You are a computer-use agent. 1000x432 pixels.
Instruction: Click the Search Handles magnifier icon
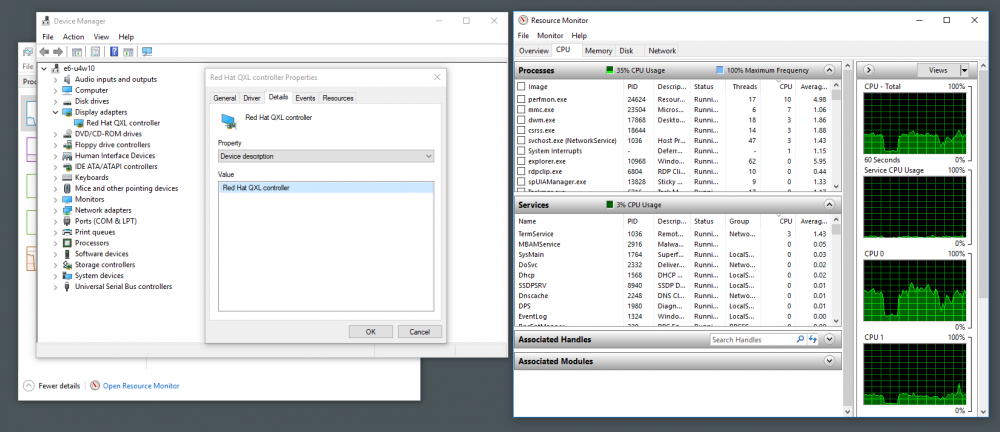[x=800, y=339]
